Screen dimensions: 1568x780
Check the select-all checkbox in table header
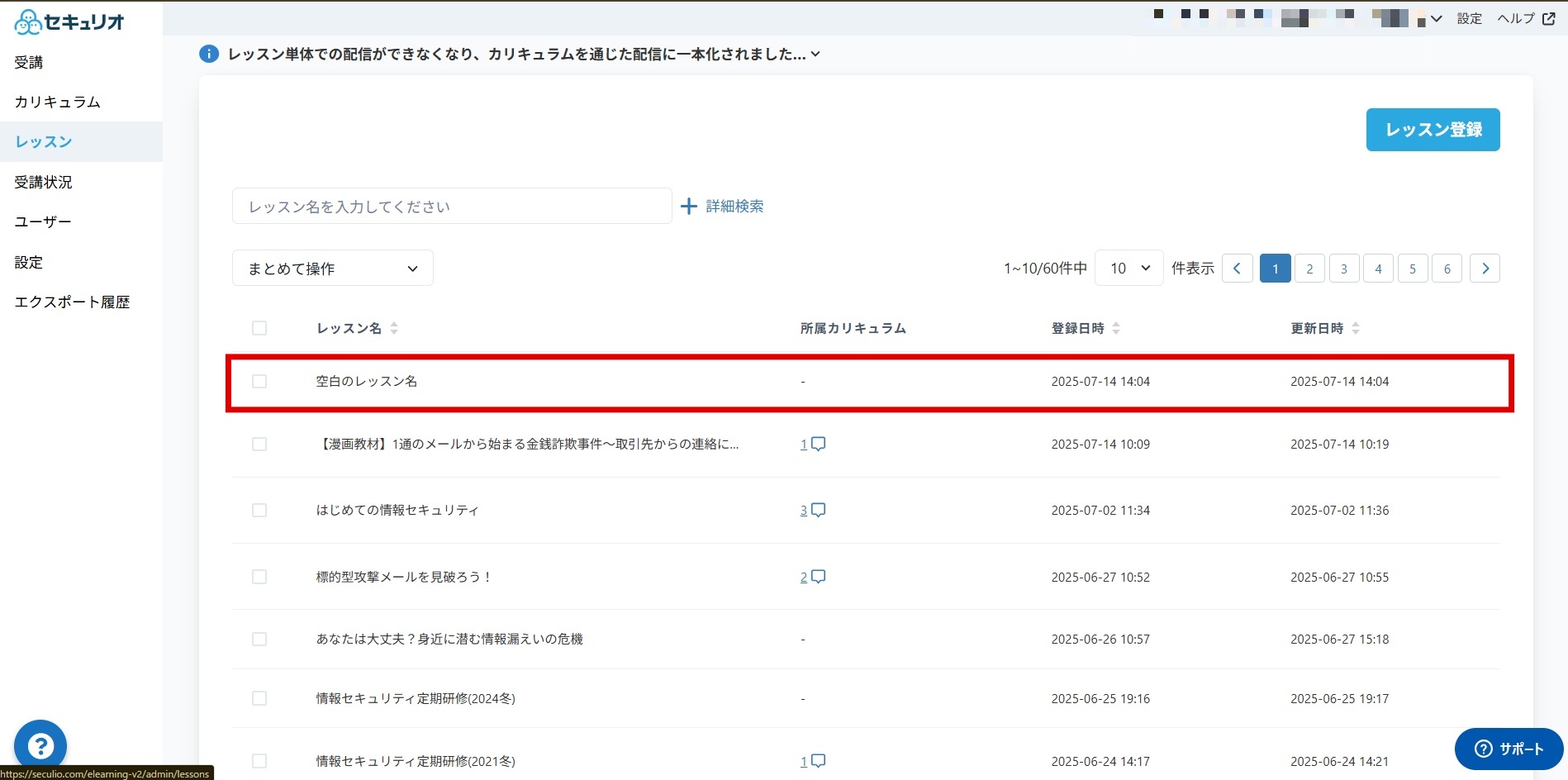[x=259, y=328]
